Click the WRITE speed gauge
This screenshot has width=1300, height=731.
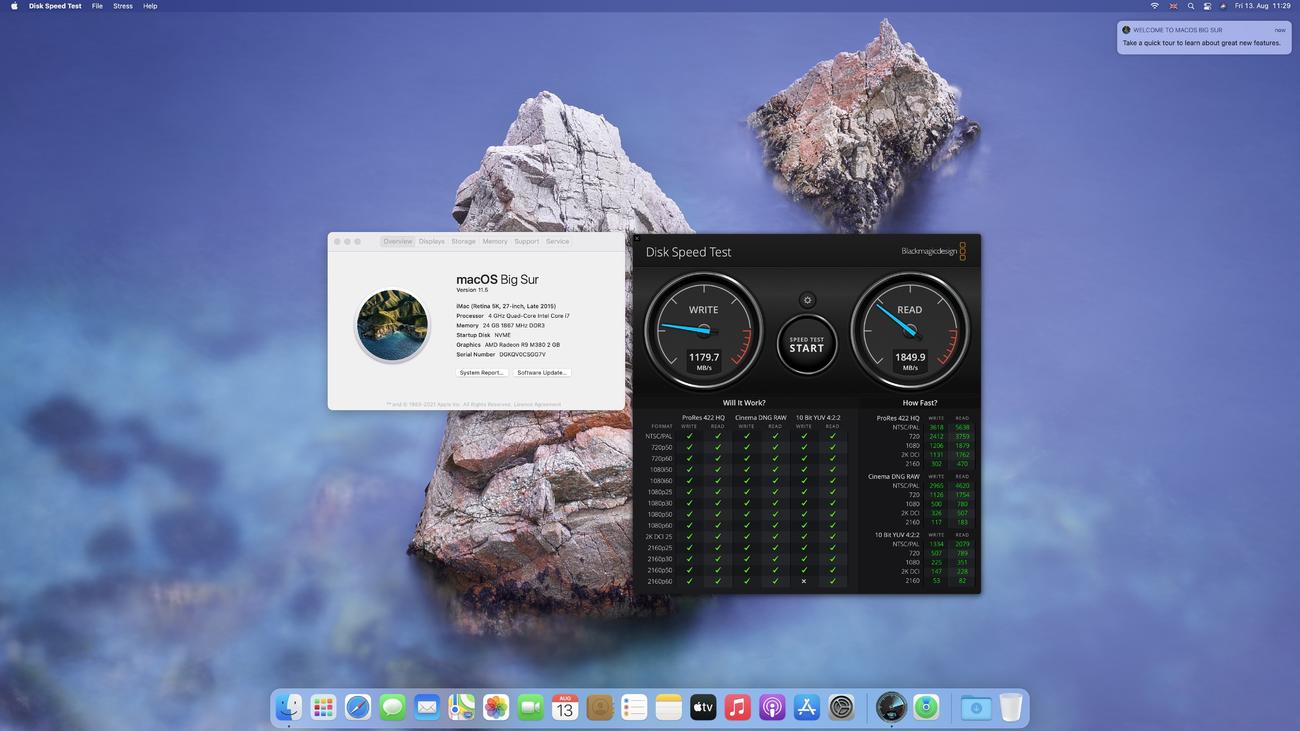coord(703,331)
